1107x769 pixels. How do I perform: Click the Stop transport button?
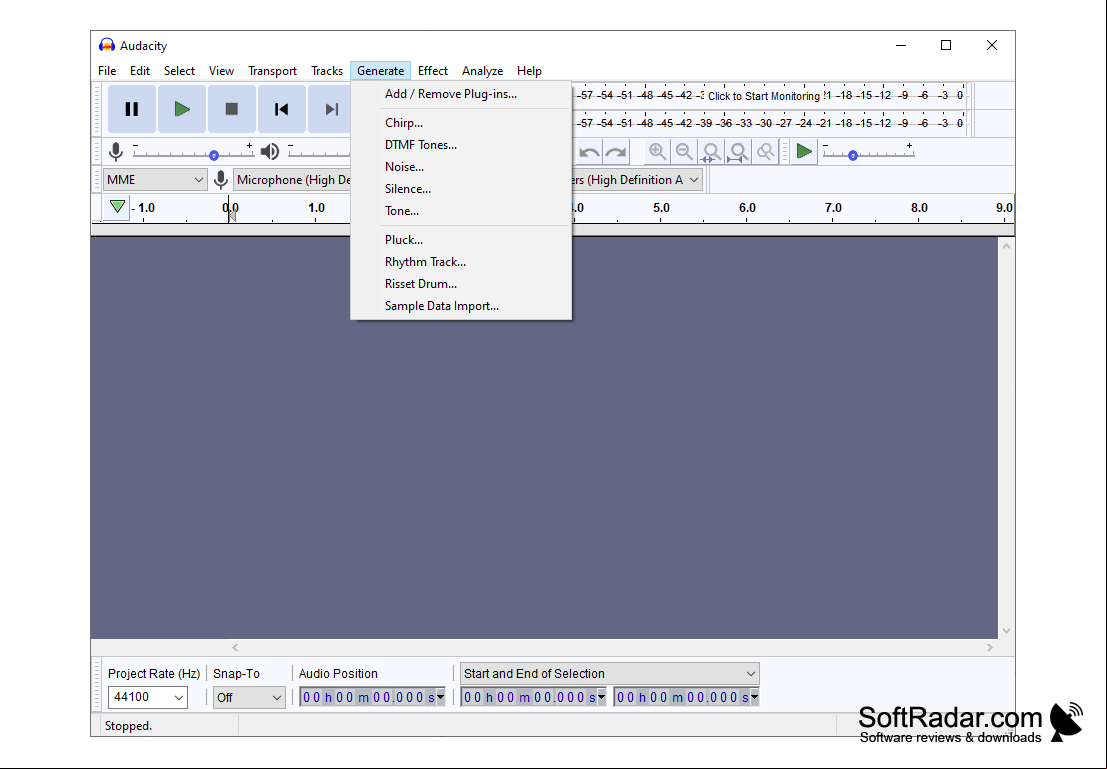coord(232,109)
